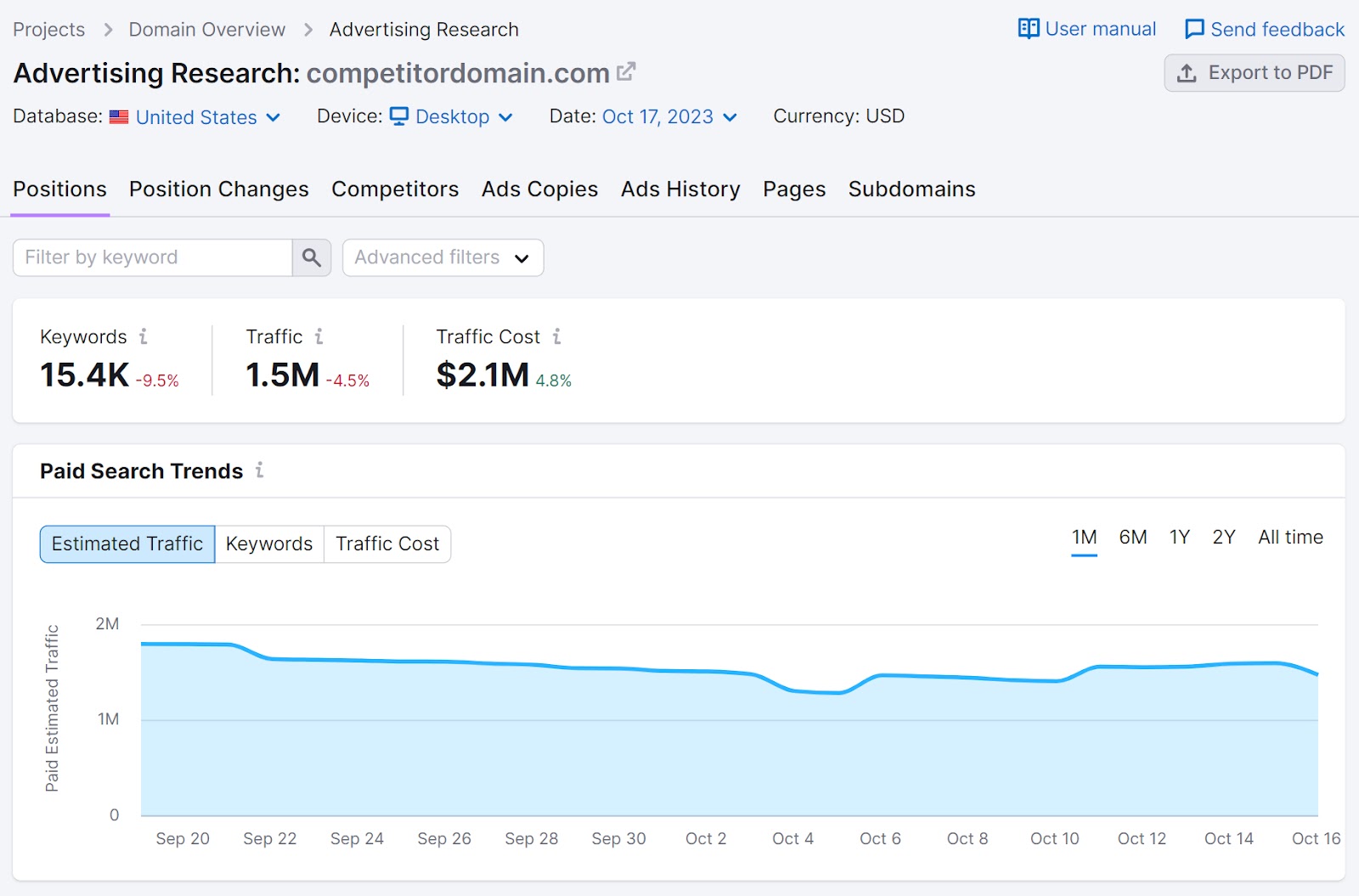This screenshot has width=1359, height=896.
Task: Navigate to Projects via breadcrumb
Action: click(48, 28)
